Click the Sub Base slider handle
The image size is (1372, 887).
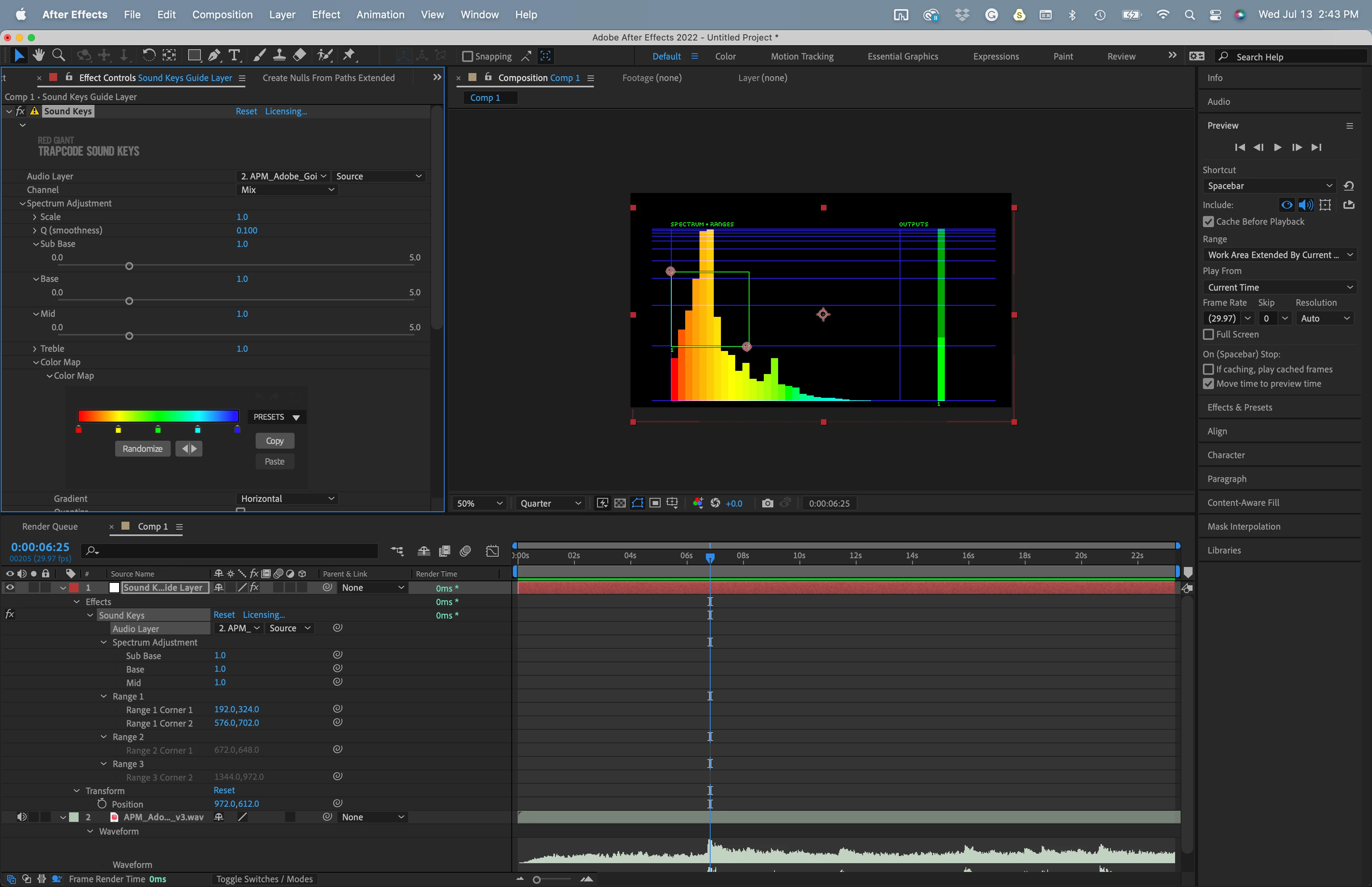pyautogui.click(x=129, y=266)
